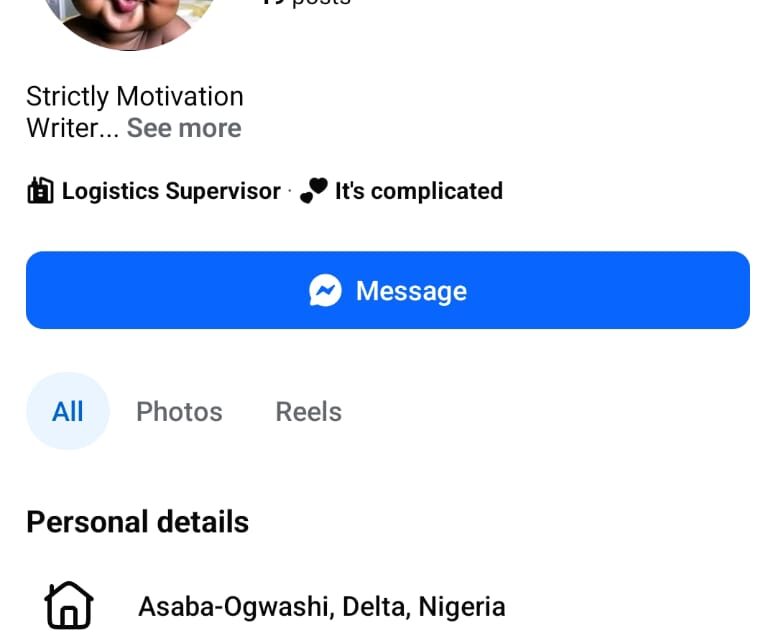Tap the workplace building icon

pyautogui.click(x=40, y=191)
